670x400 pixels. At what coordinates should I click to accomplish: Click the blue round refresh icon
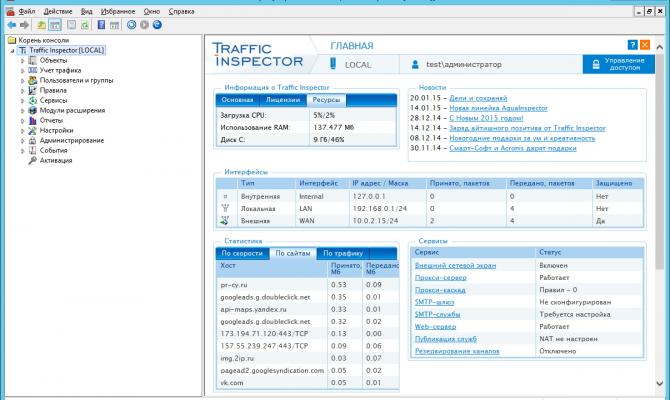tap(157, 25)
